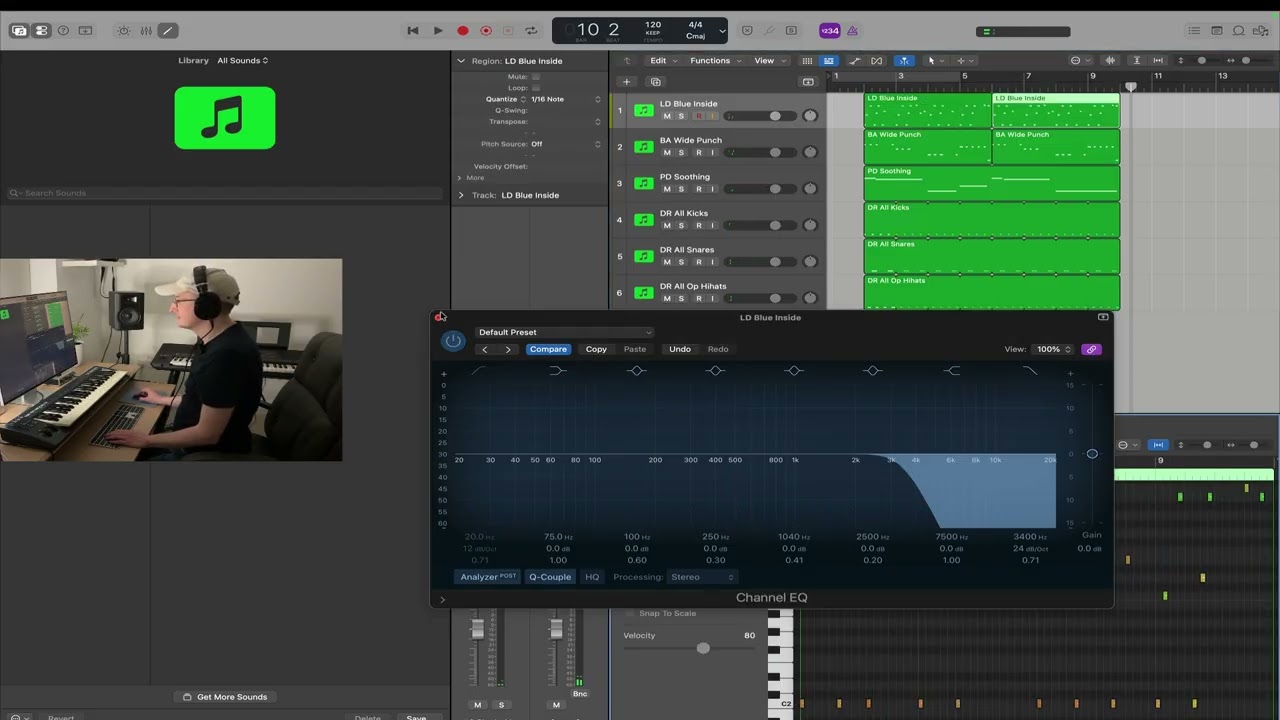Open the Quantize 1/16 Note menu
This screenshot has height=720, width=1280.
(x=565, y=99)
